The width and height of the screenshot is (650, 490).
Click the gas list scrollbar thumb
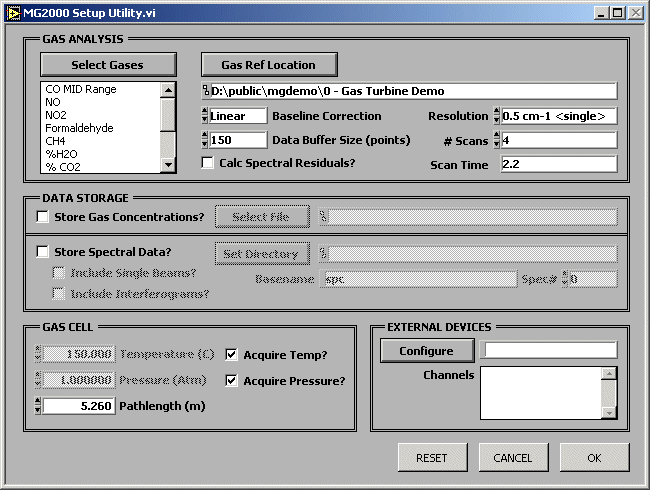click(168, 115)
